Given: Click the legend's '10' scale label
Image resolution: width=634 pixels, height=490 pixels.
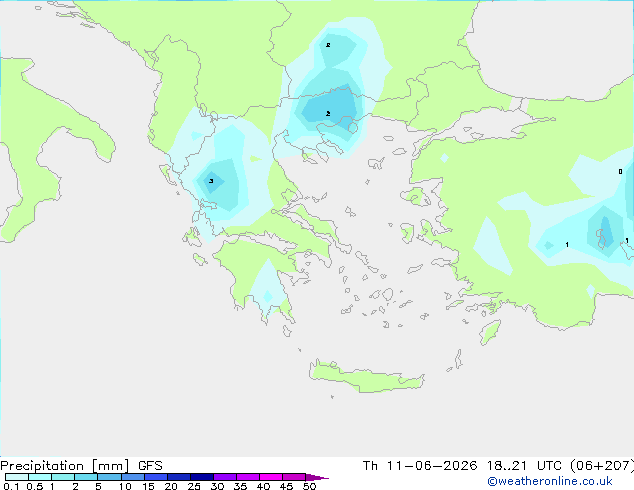Looking at the screenshot, I should [125, 486].
